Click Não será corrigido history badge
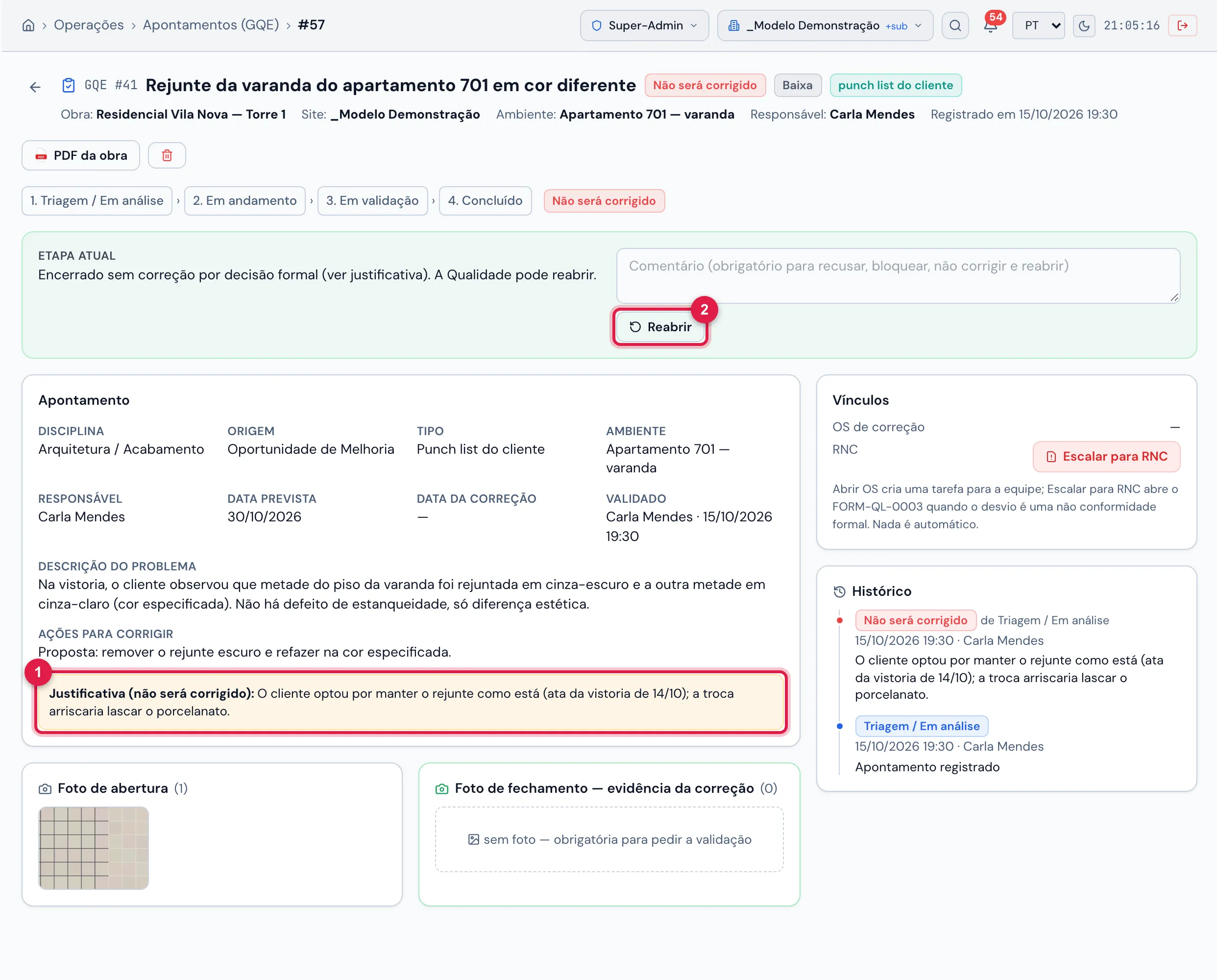Screen dimensions: 1217x980 click(x=915, y=620)
